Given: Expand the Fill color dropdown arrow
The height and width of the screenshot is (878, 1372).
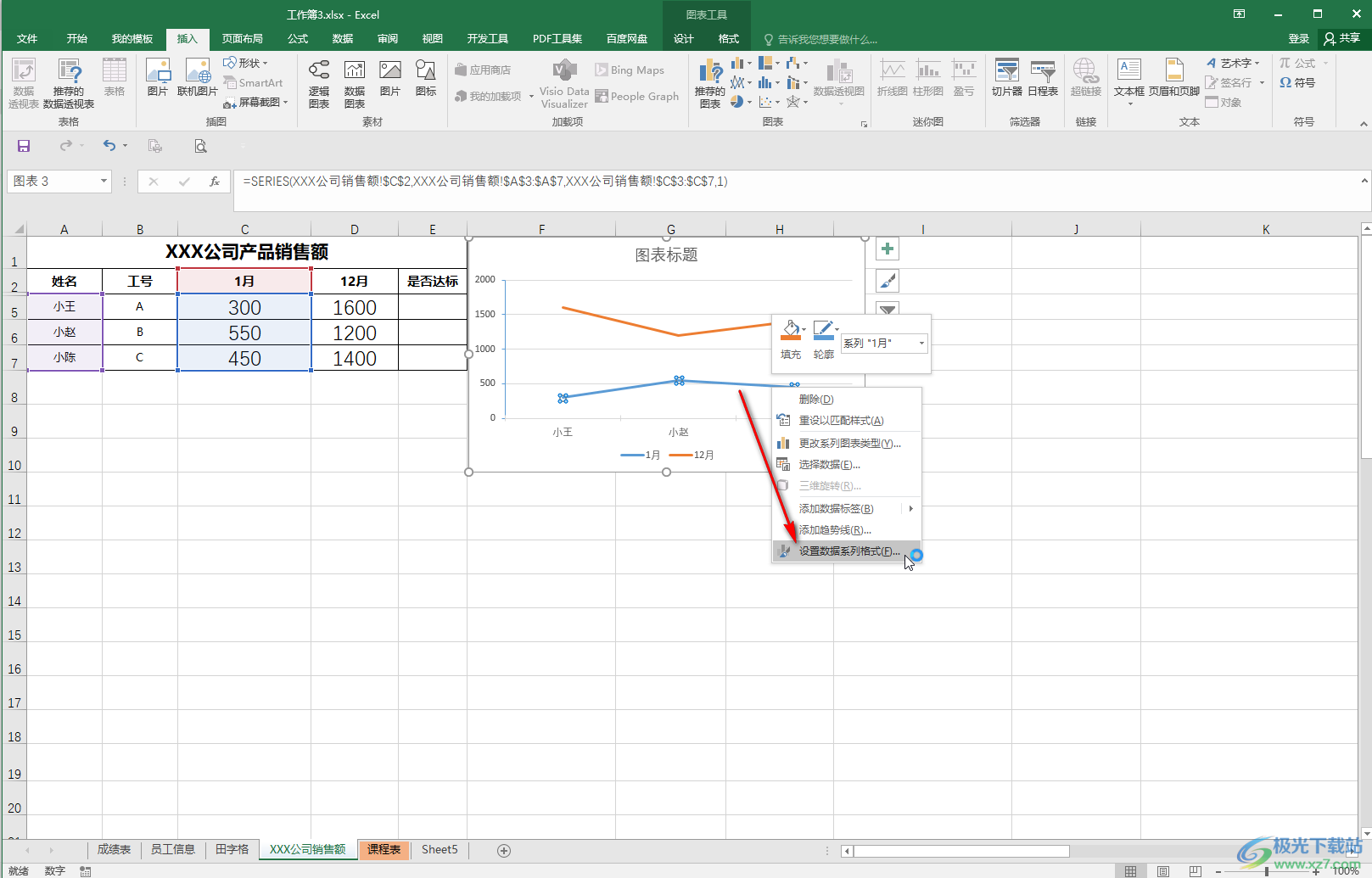Looking at the screenshot, I should (804, 329).
